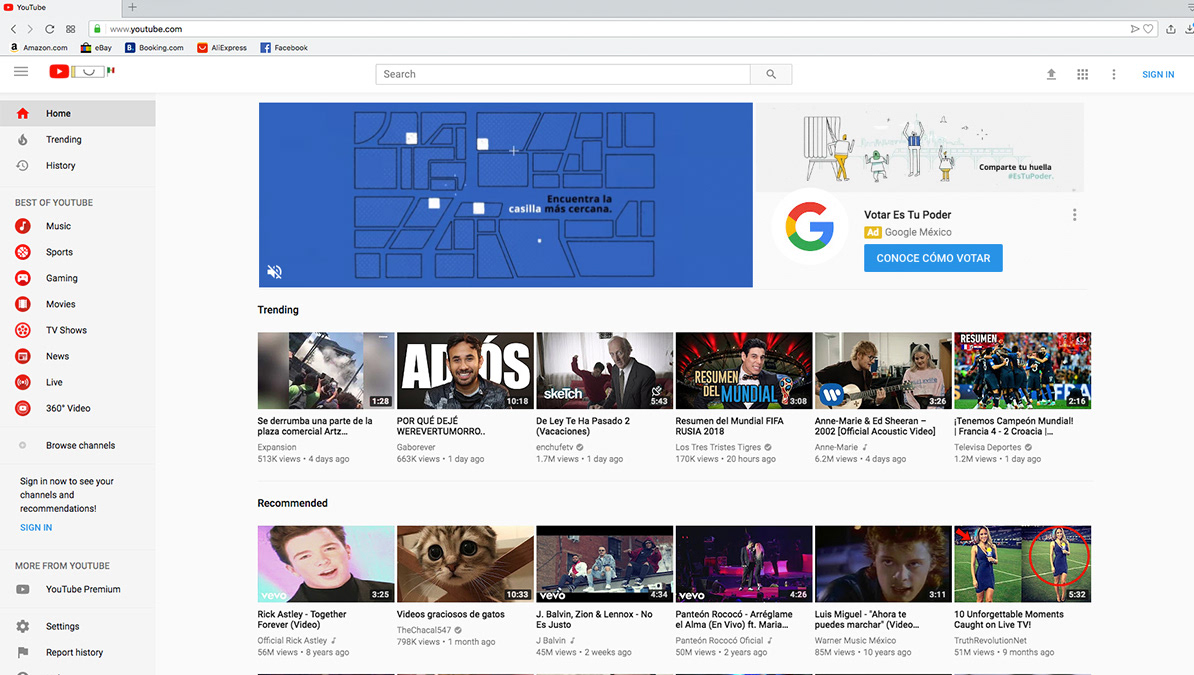Screen dimensions: 1194x675
Task: Click the TV Shows icon
Action: click(x=23, y=330)
